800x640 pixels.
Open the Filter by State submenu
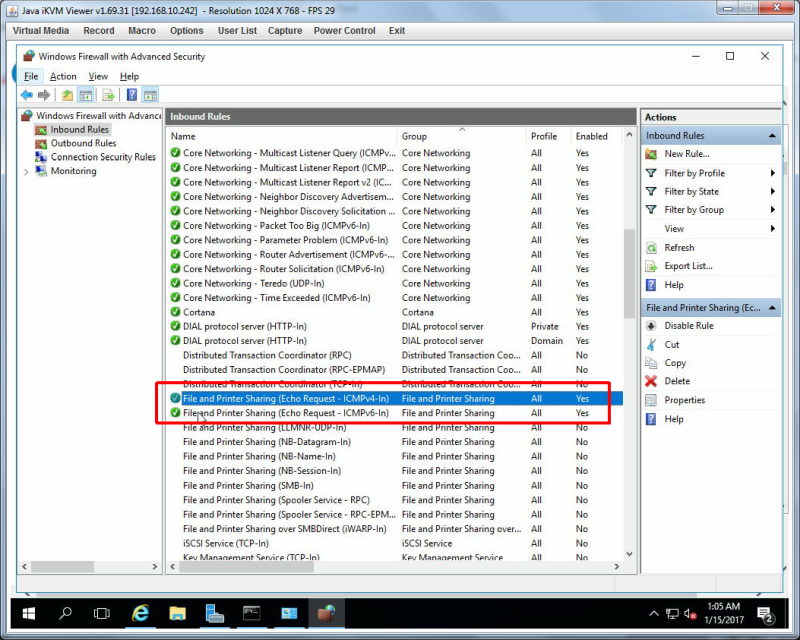click(x=710, y=191)
